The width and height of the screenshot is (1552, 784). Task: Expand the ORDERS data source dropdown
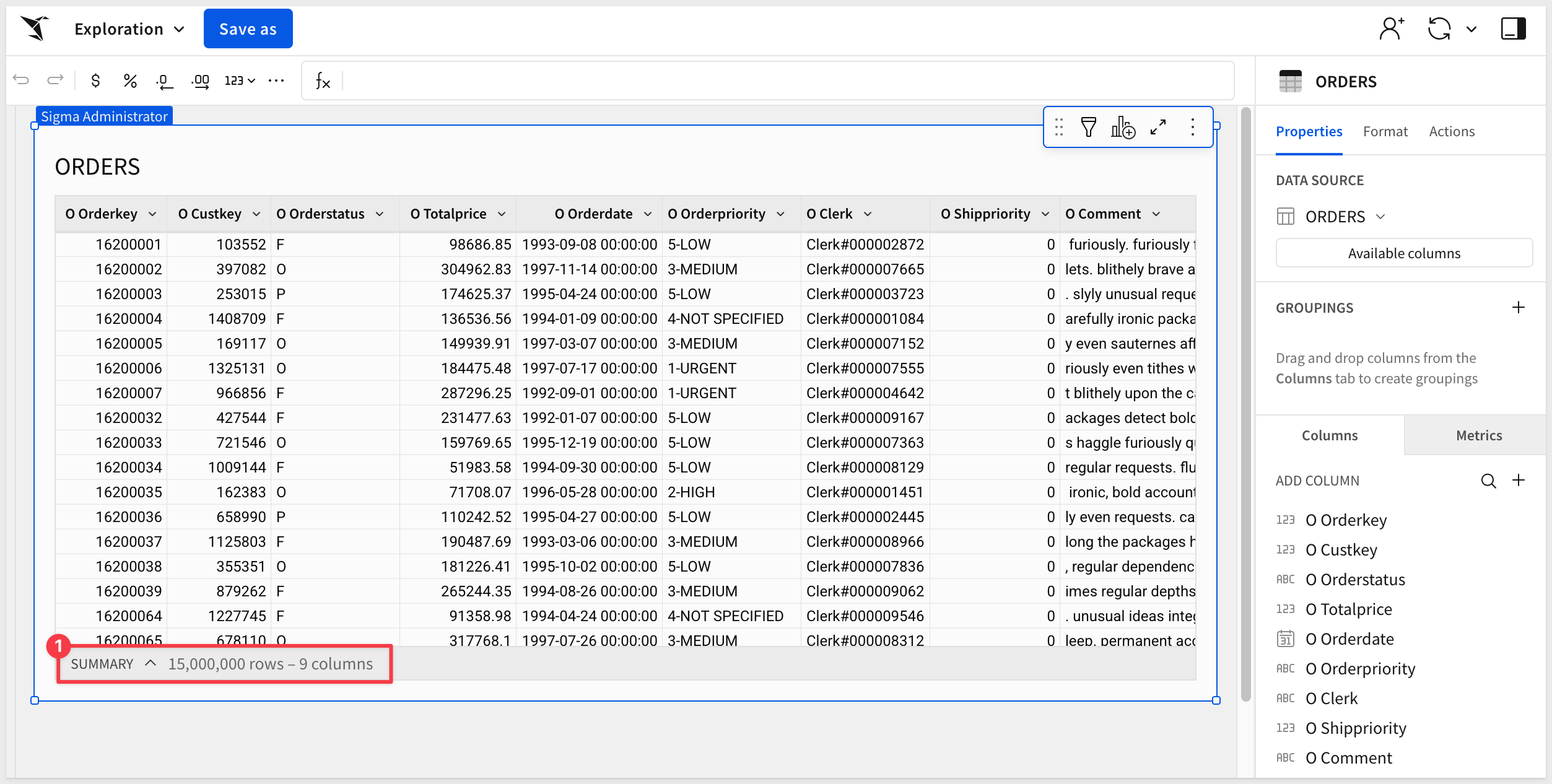1380,217
